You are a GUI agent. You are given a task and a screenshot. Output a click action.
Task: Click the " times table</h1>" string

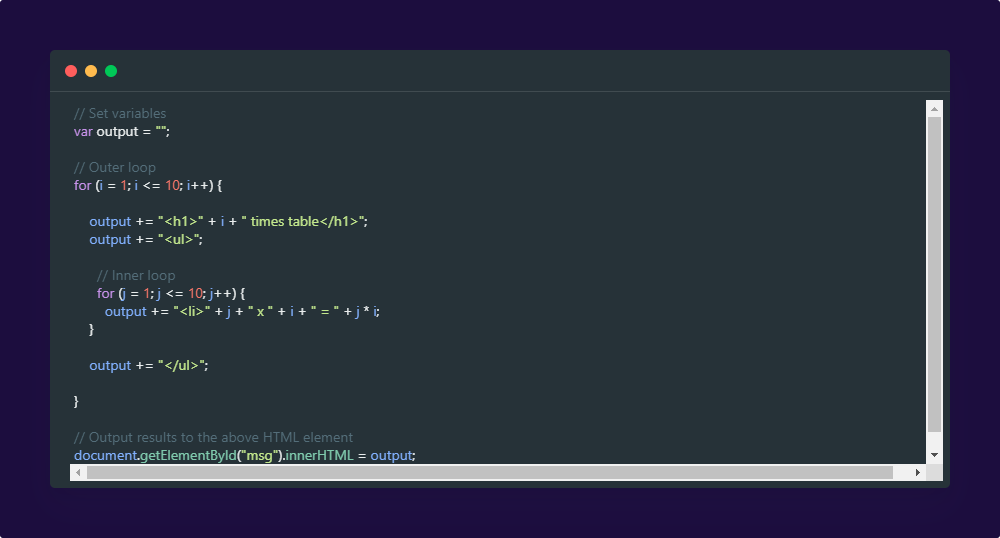pyautogui.click(x=303, y=222)
